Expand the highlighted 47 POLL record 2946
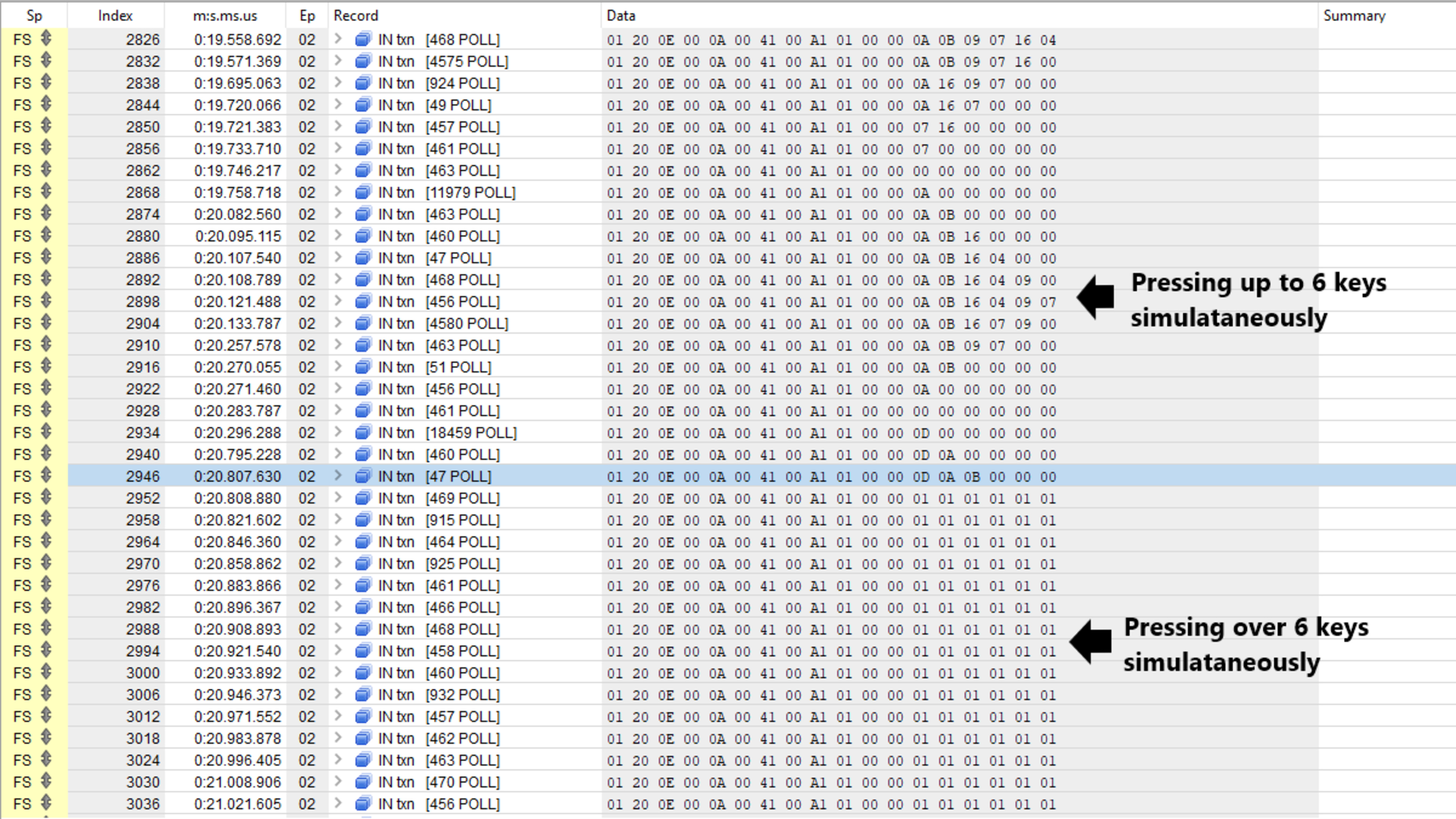 click(x=338, y=476)
